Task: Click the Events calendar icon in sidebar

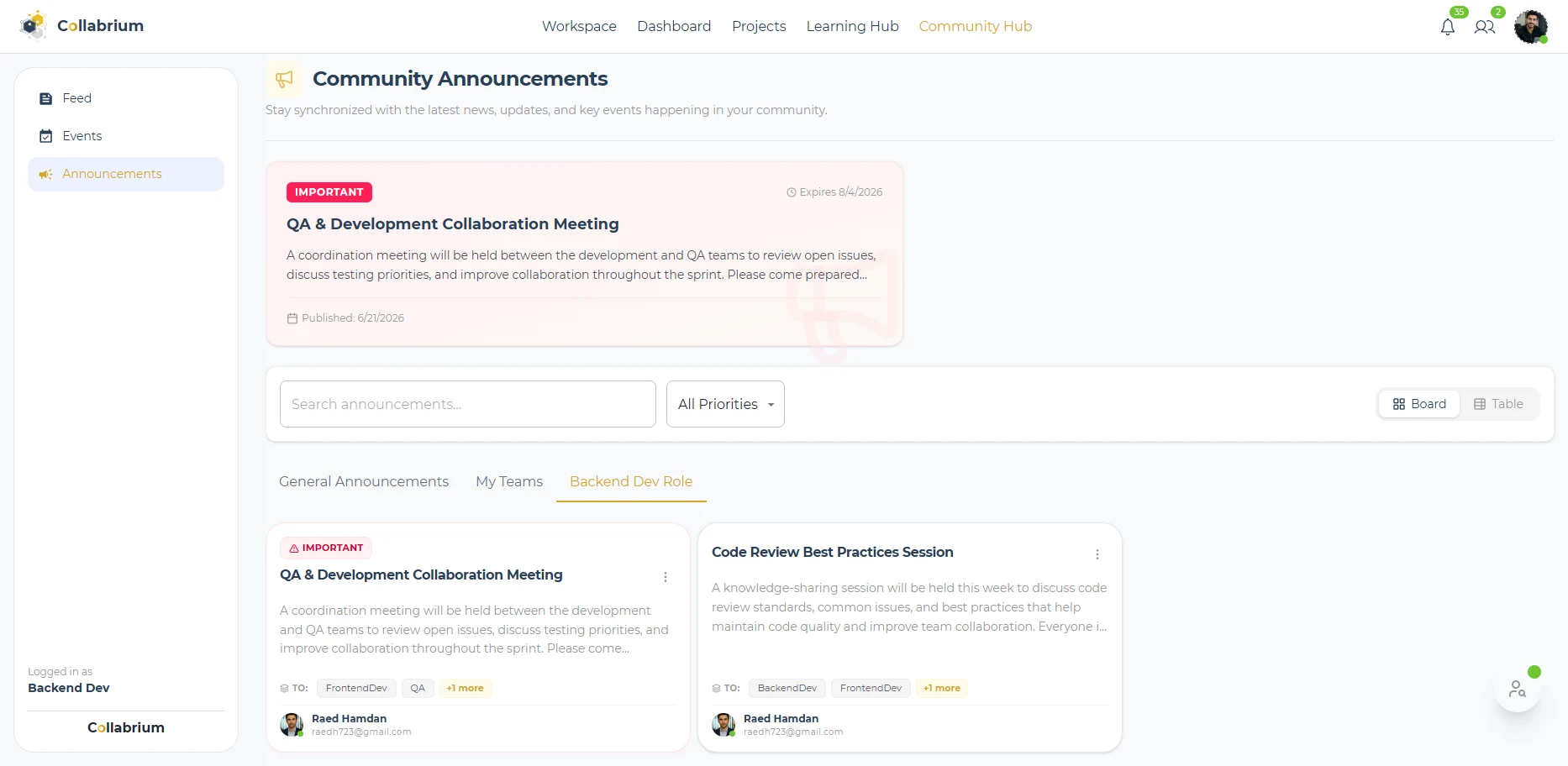Action: coord(46,136)
